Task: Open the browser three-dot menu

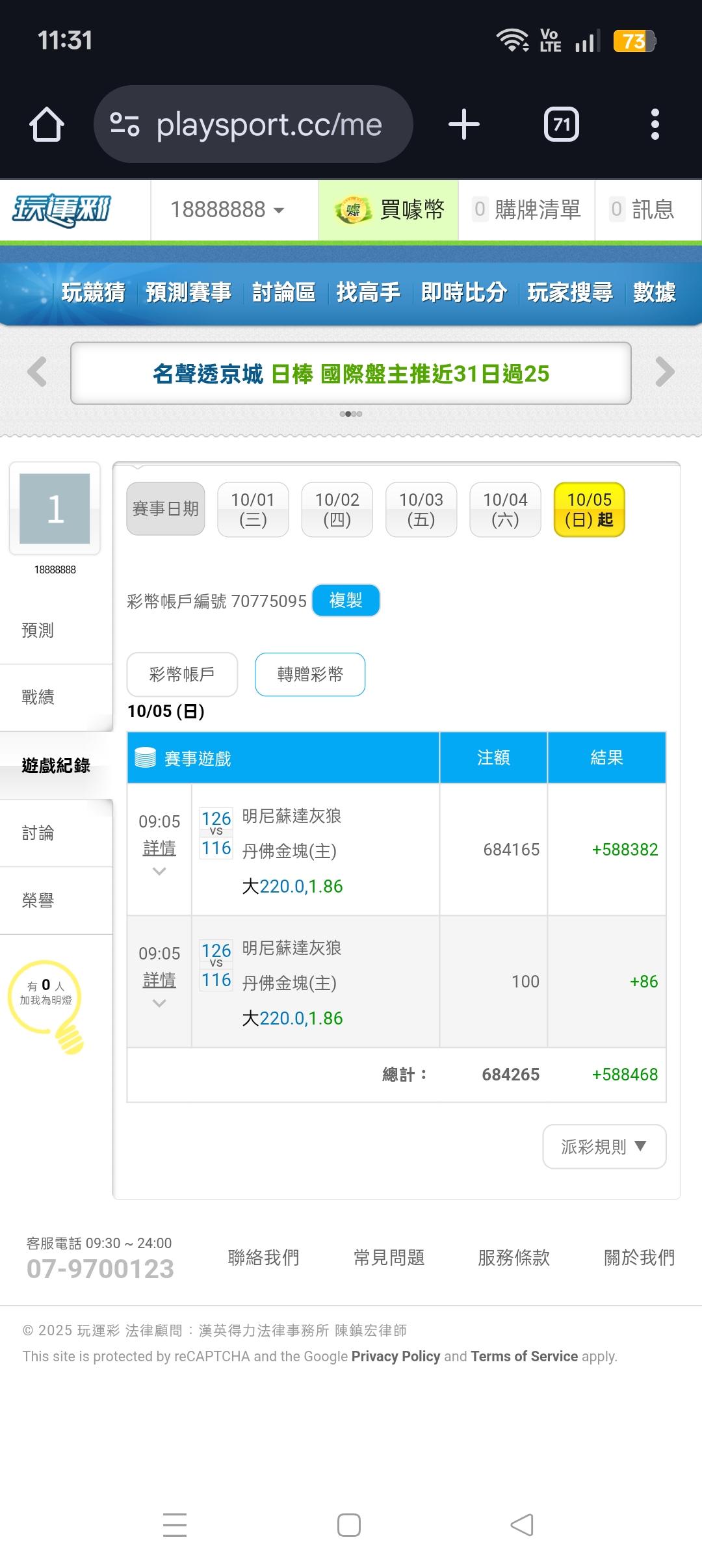Action: coord(655,124)
